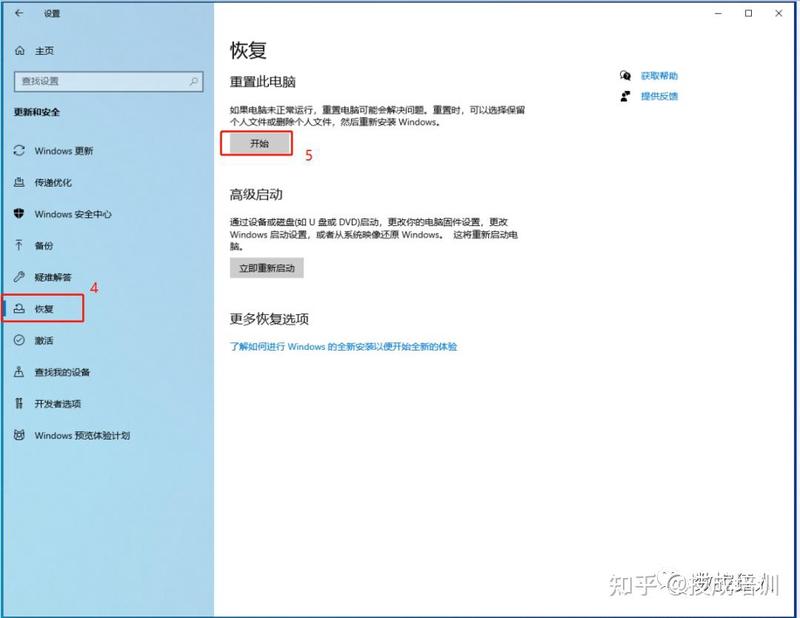This screenshot has height=618, width=800.
Task: Go to 传递优化 settings
Action: (x=53, y=182)
